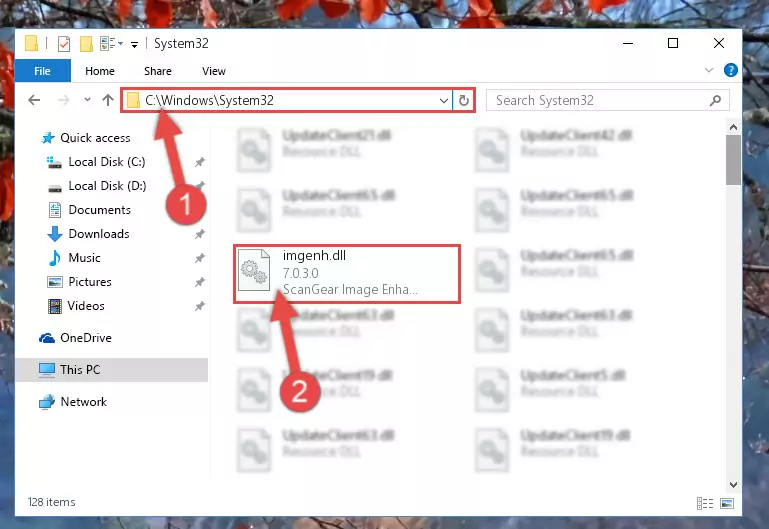Screen dimensions: 769x529
Task: Click the scroll up arrow of file list
Action: tap(733, 127)
